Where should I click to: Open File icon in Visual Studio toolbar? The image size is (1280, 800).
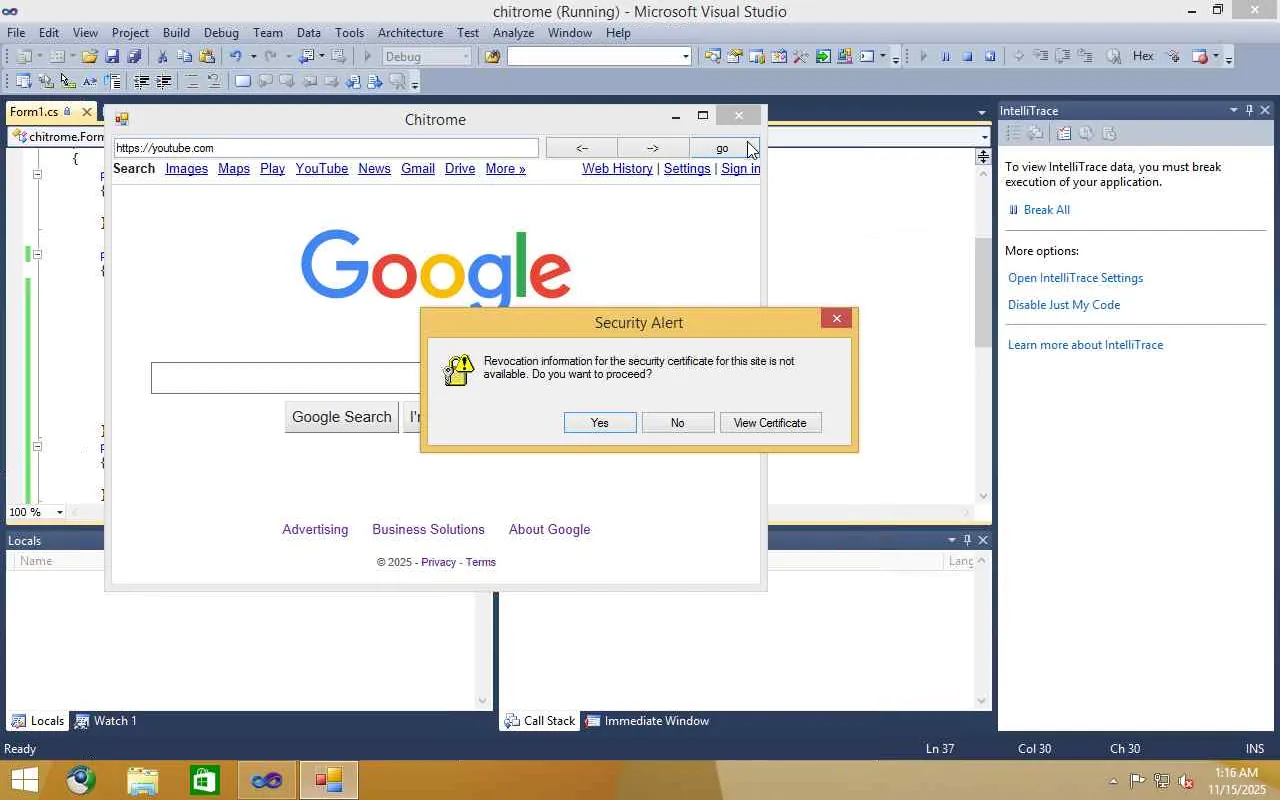pyautogui.click(x=89, y=57)
